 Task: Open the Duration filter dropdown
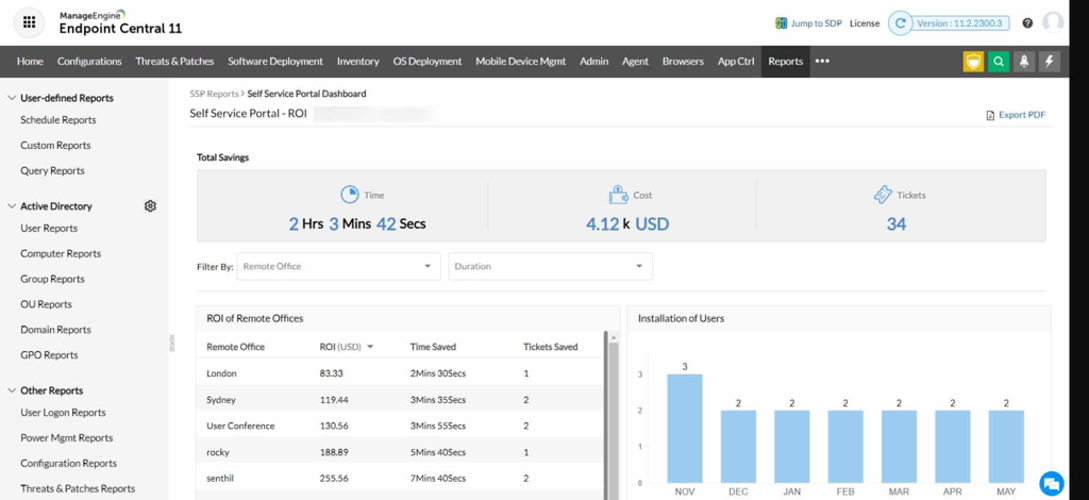coord(550,266)
